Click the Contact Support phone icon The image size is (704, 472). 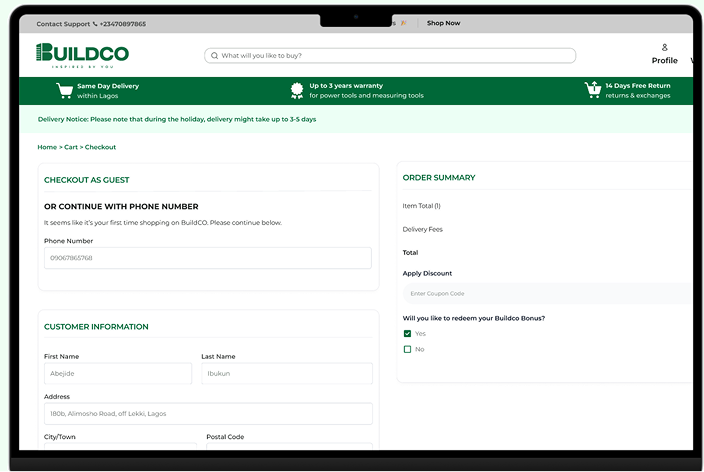[x=95, y=23]
